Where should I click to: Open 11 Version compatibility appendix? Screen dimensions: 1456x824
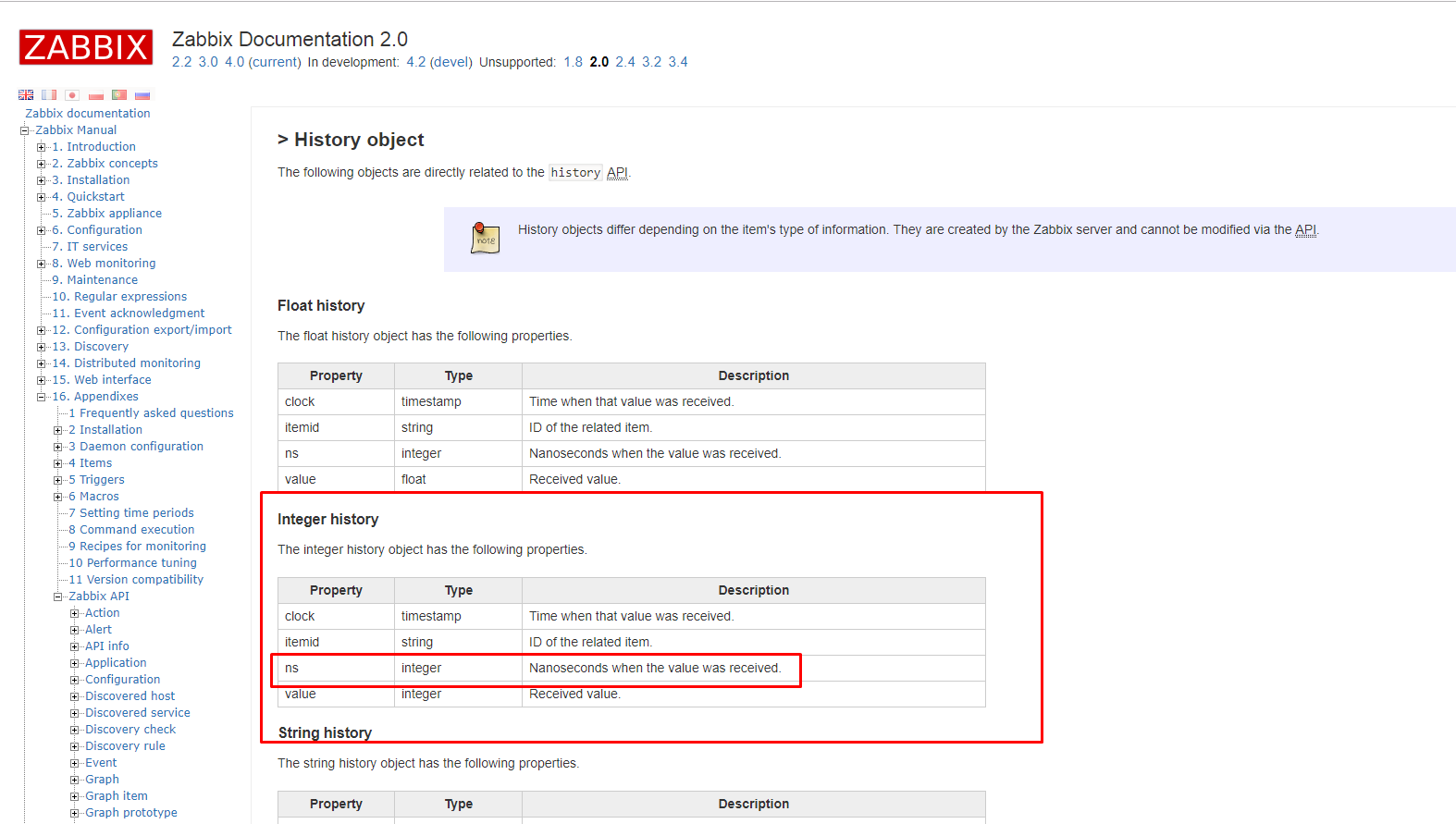tap(136, 580)
